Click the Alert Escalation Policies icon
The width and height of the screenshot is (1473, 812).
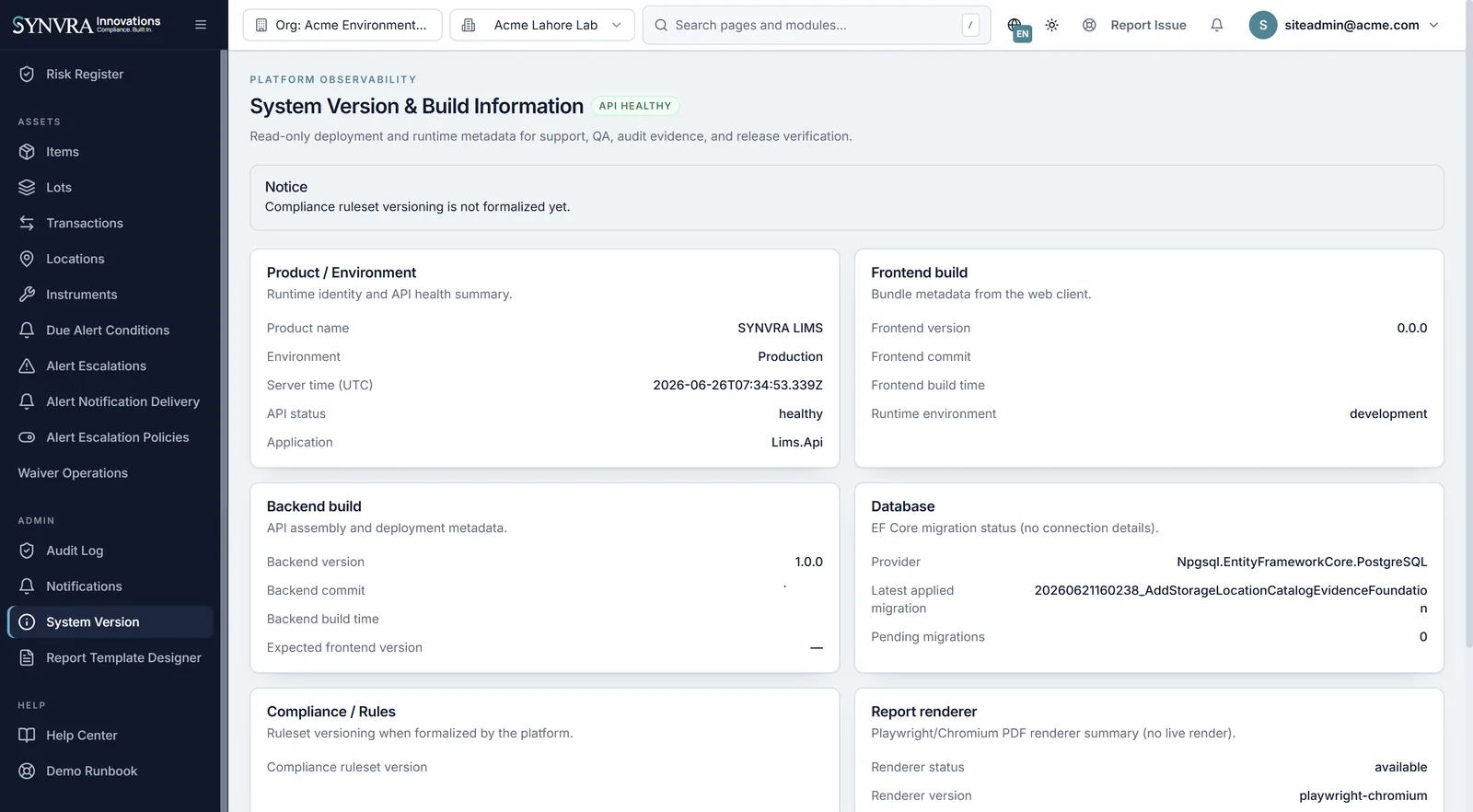coord(27,437)
